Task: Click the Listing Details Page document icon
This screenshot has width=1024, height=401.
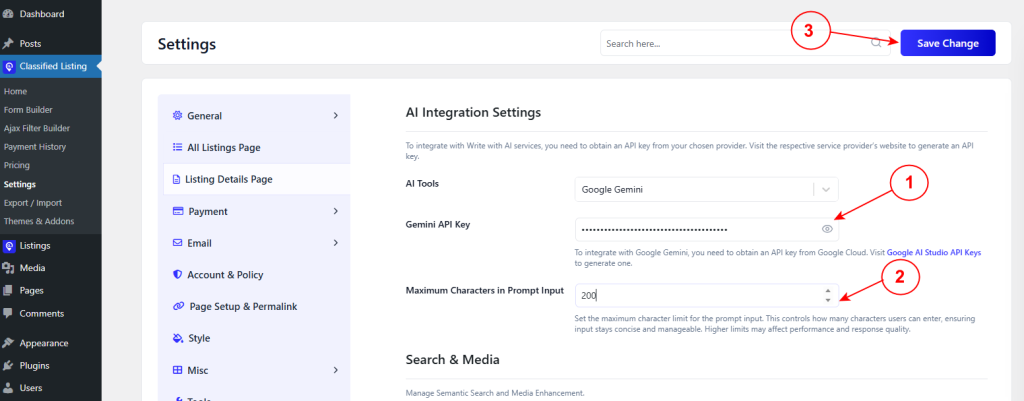Action: click(176, 180)
